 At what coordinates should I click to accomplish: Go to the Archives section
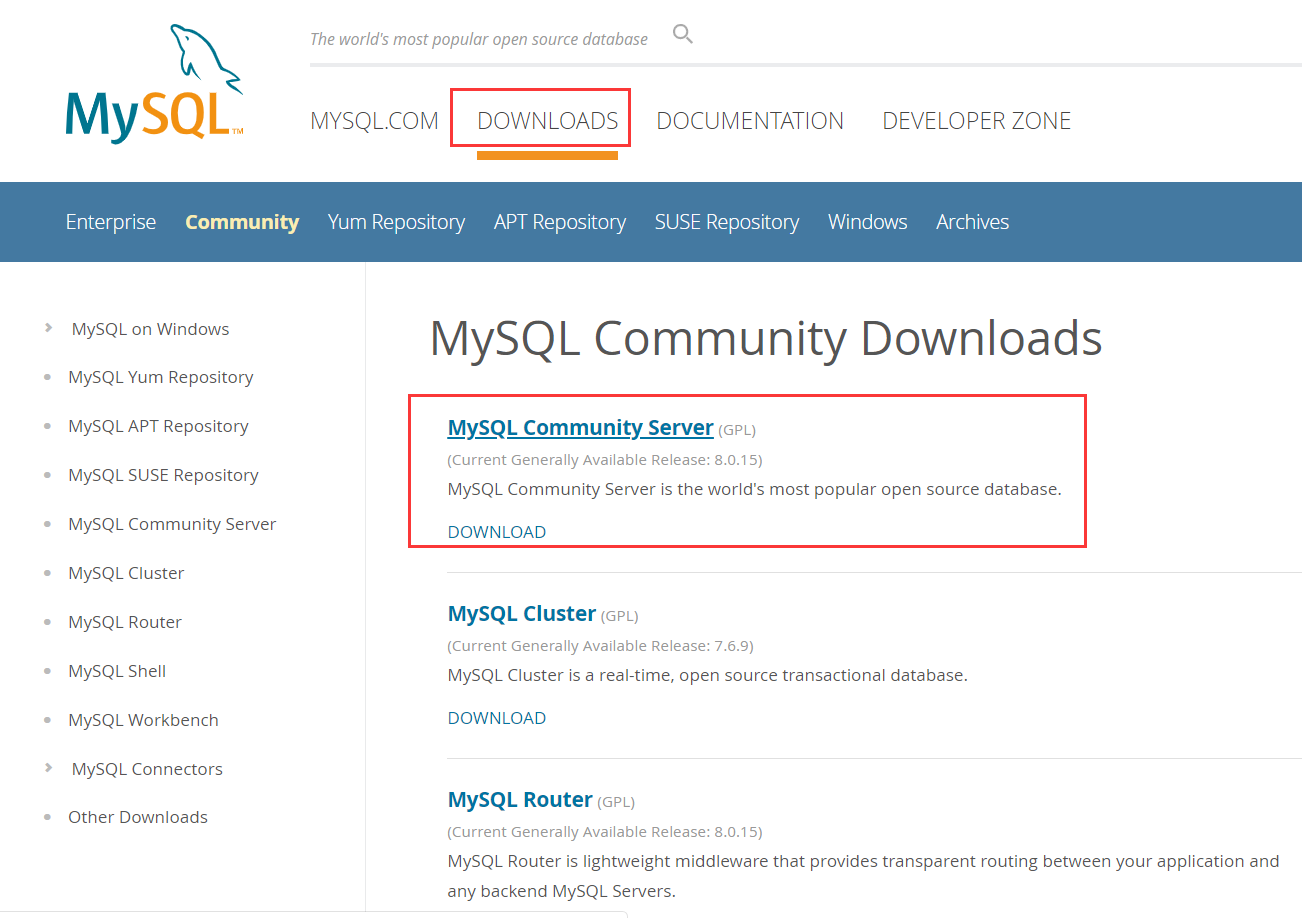[x=971, y=221]
